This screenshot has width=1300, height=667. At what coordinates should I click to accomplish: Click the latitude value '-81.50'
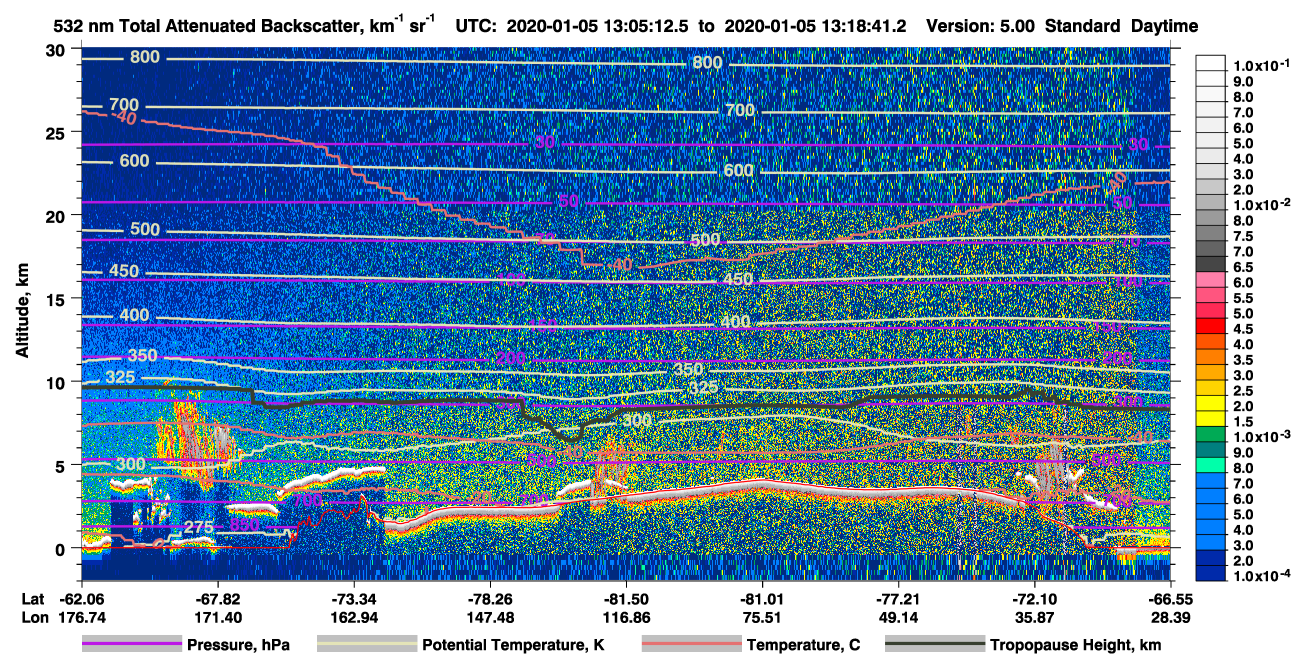pos(626,598)
